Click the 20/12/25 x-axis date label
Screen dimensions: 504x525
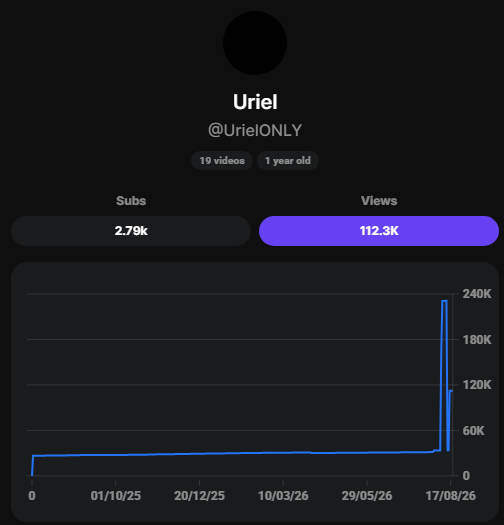point(199,496)
